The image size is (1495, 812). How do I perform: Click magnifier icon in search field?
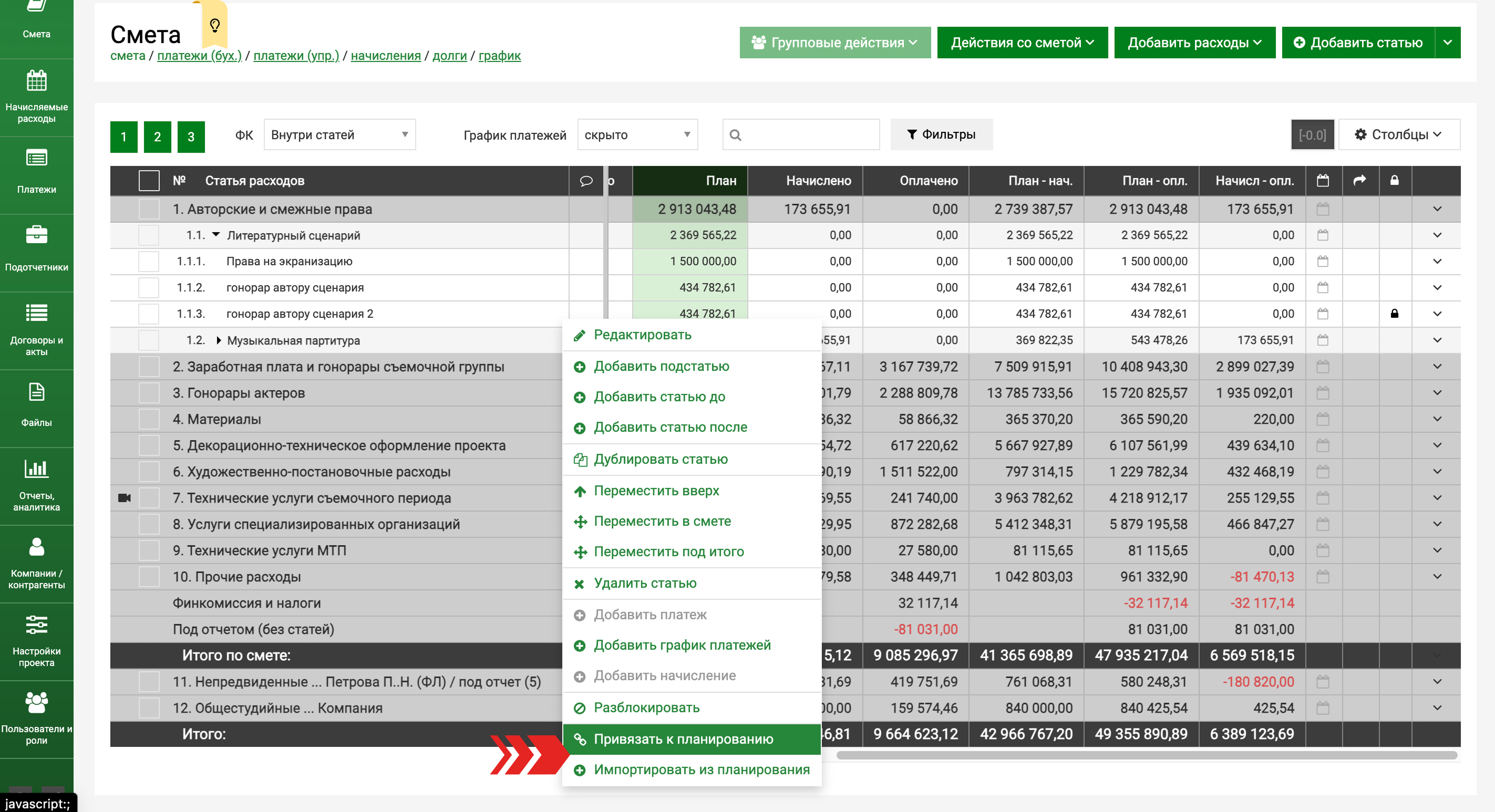(735, 135)
